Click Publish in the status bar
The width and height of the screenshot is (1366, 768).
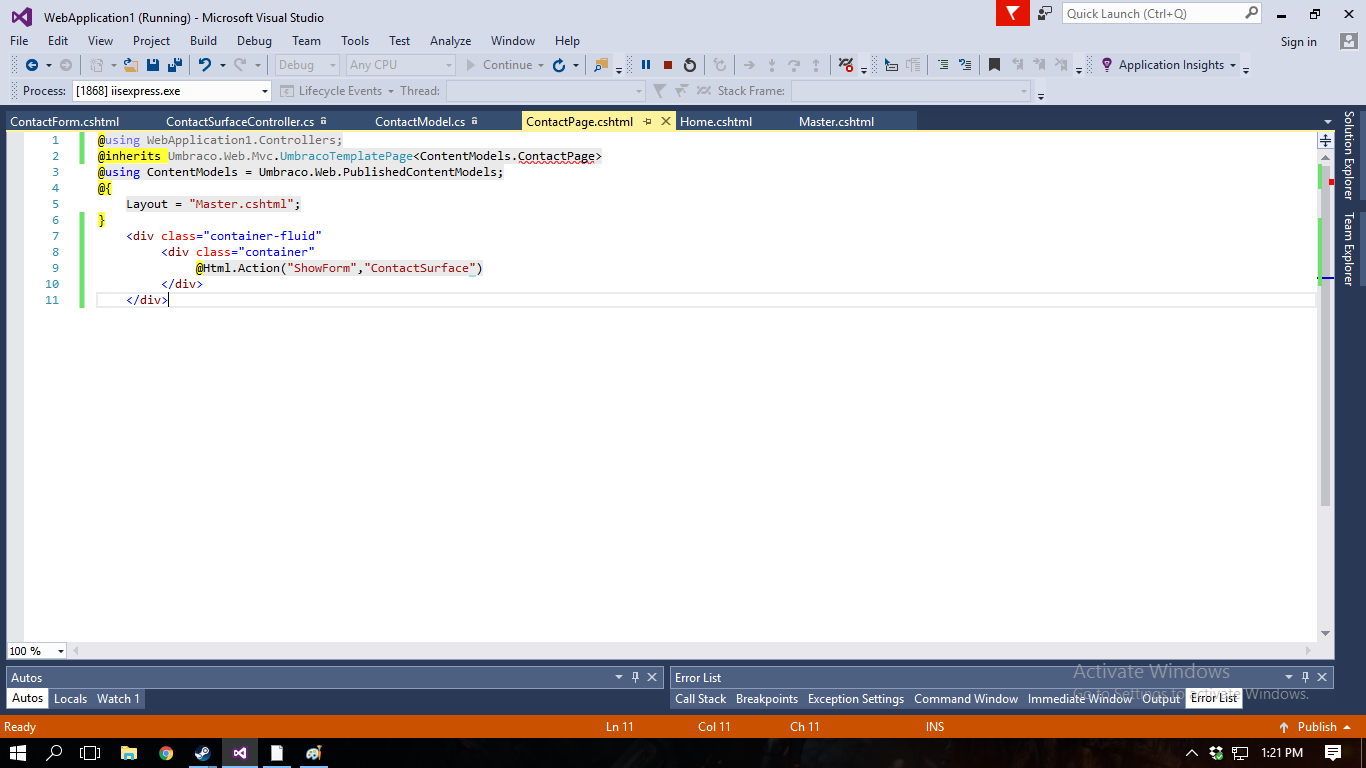click(x=1318, y=727)
